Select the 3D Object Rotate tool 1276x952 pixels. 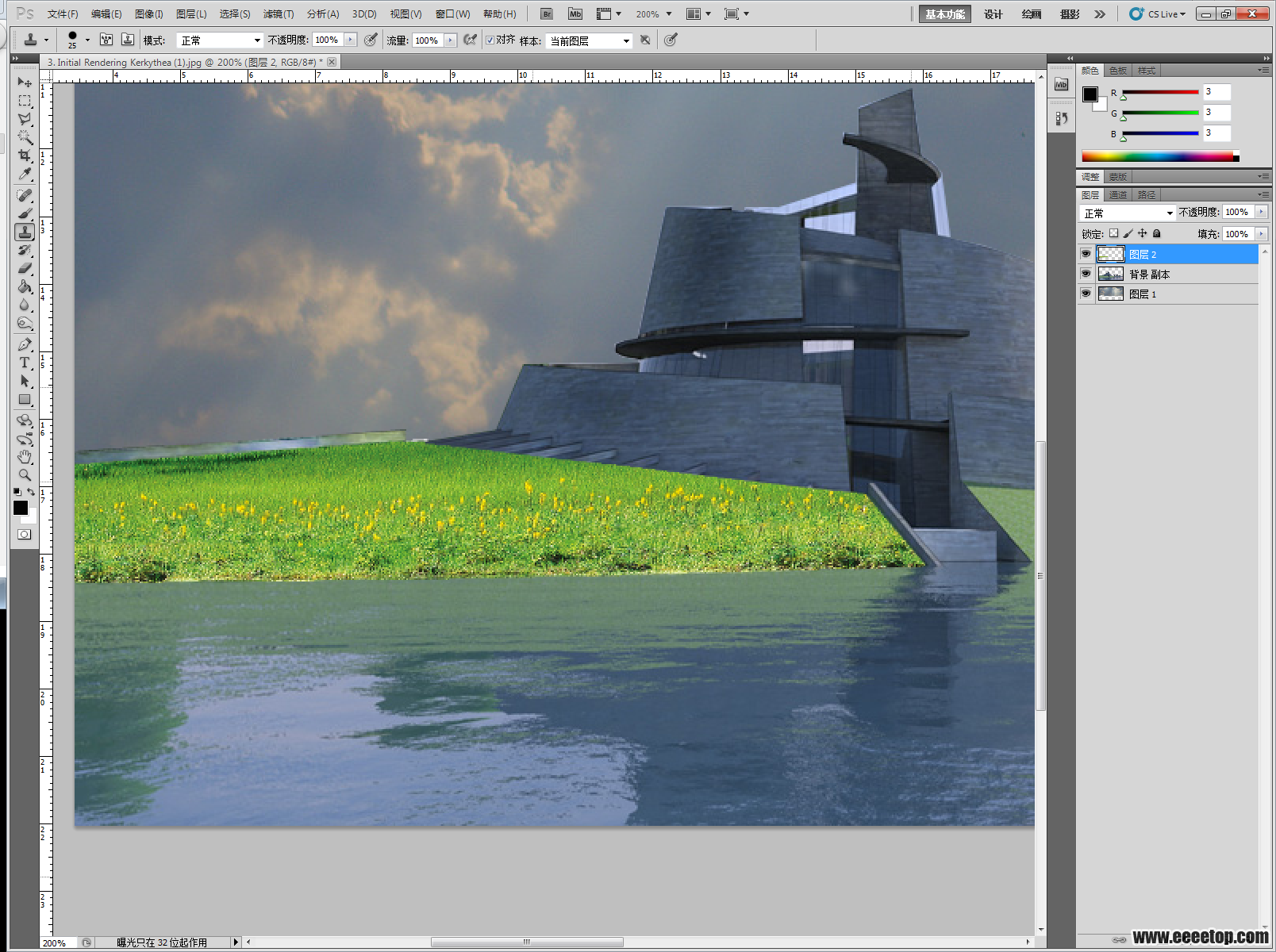(25, 420)
